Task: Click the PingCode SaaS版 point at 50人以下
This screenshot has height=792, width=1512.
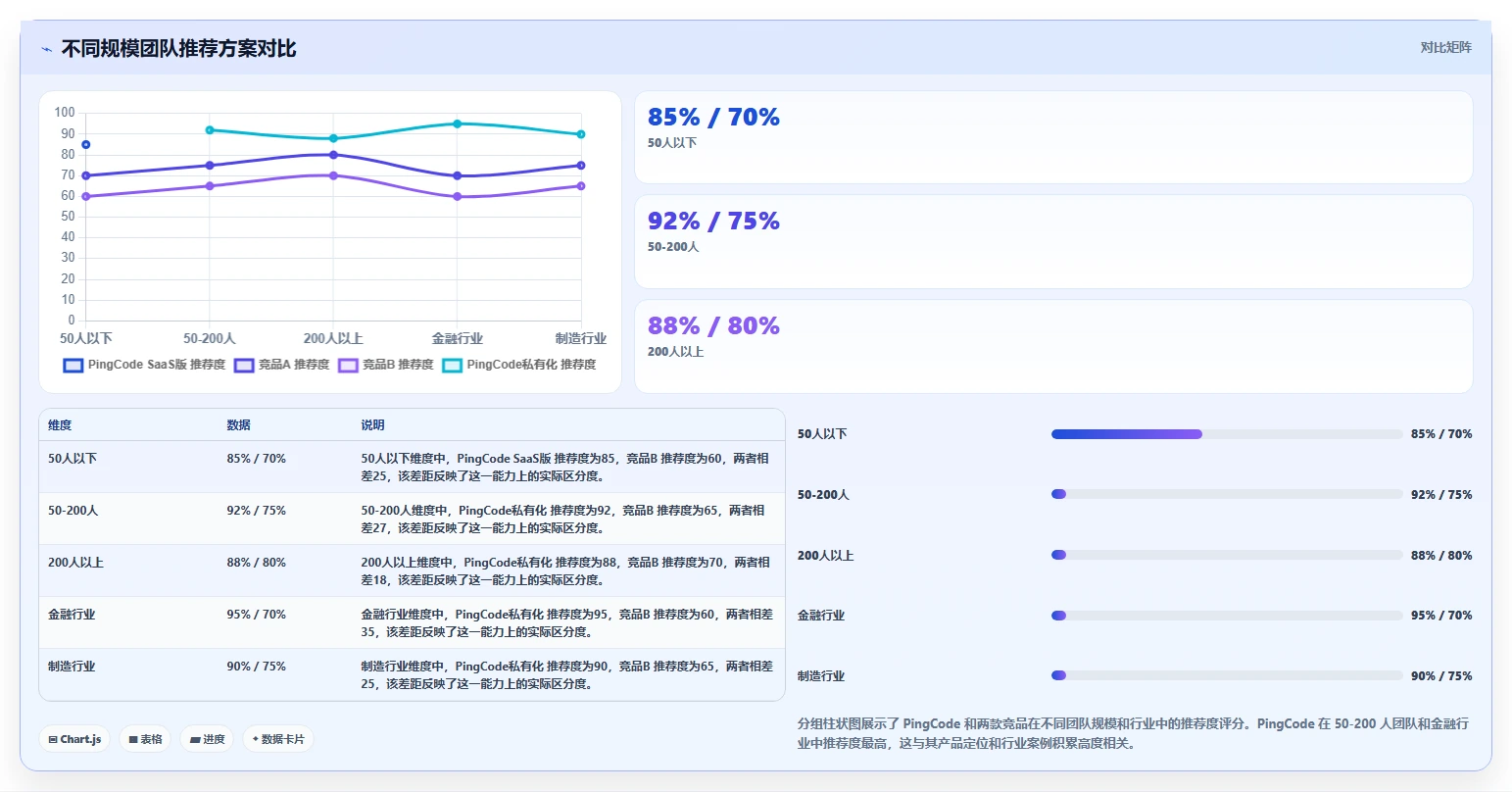Action: point(86,145)
